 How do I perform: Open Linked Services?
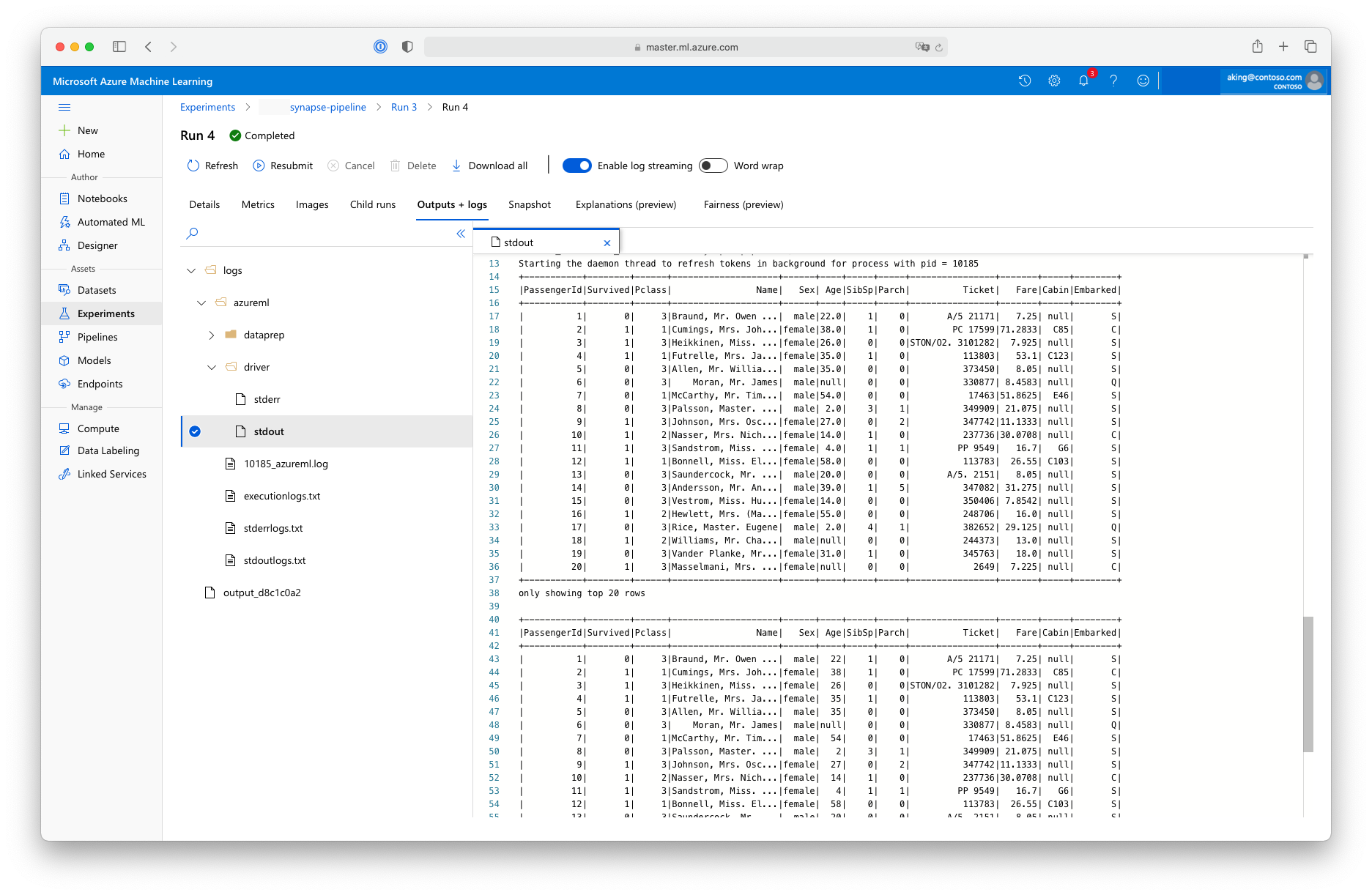[111, 474]
